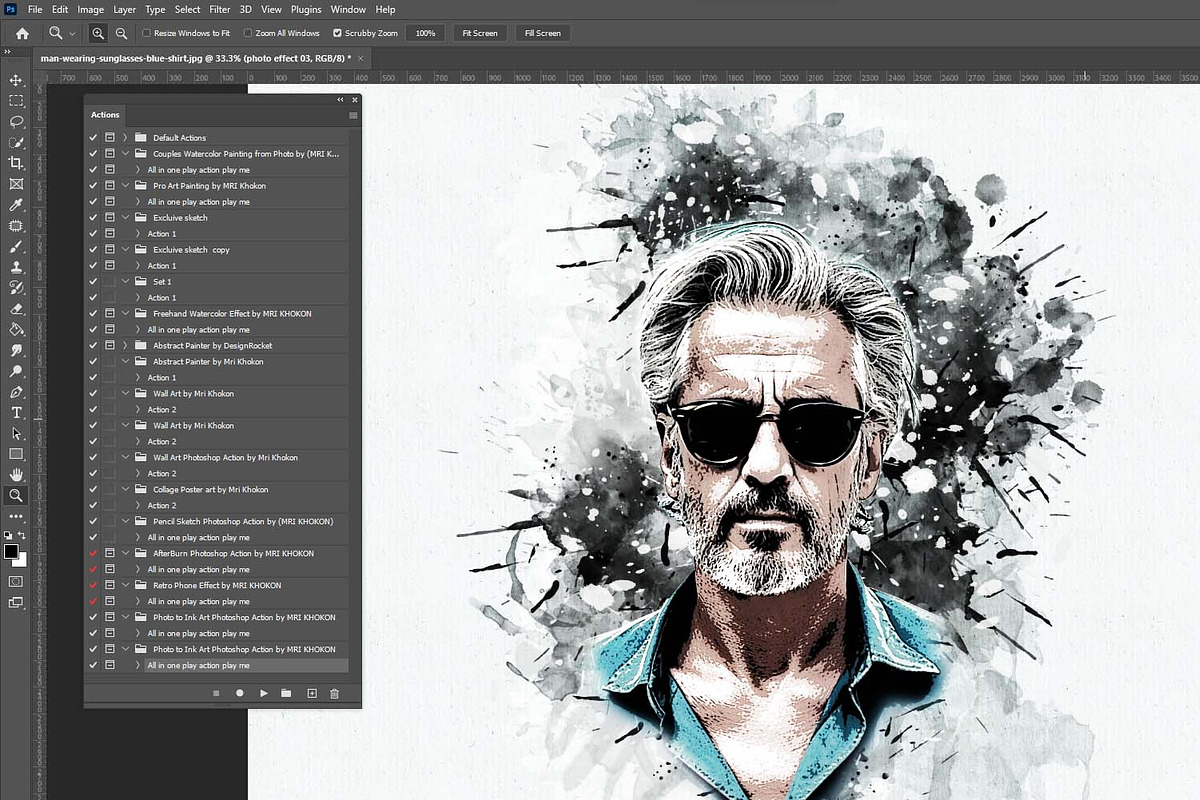Collapse Pencil Sketch Photoshop Action set
Viewport: 1200px width, 800px height.
pyautogui.click(x=125, y=522)
